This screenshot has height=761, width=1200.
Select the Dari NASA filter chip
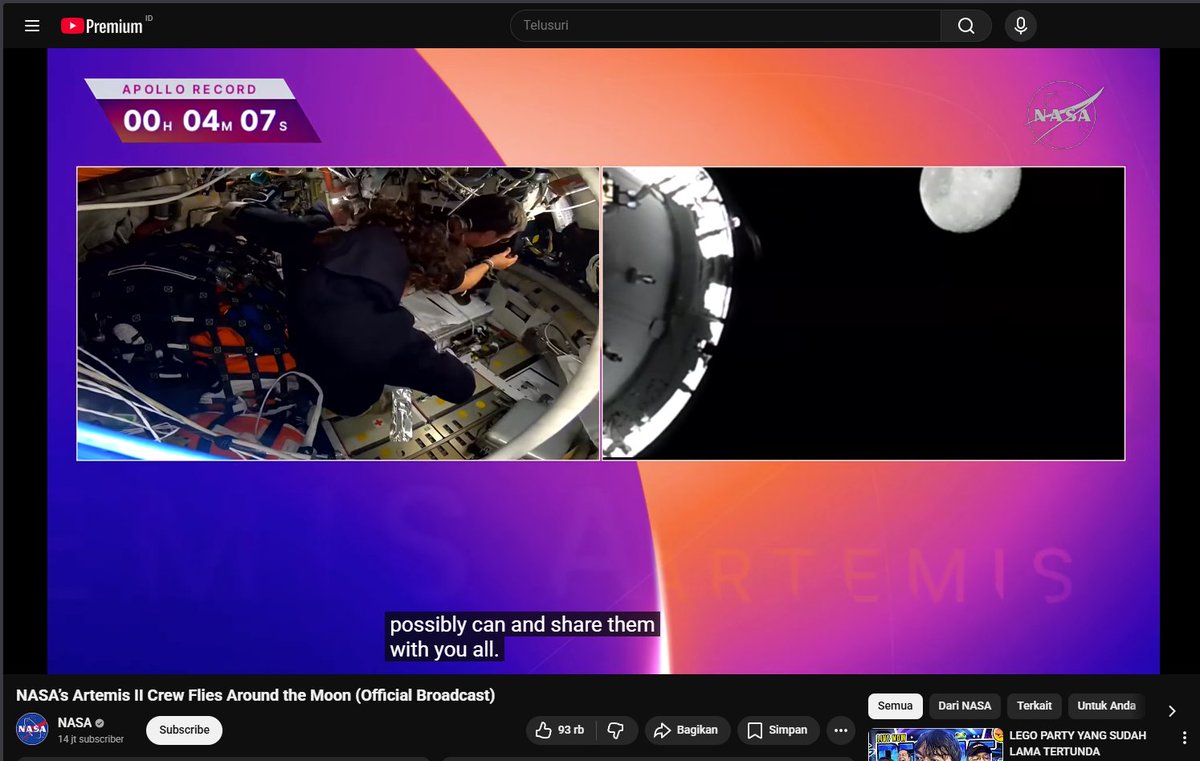[x=965, y=706]
